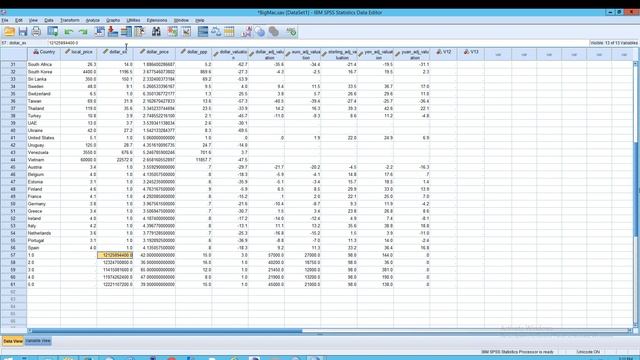This screenshot has width=640, height=360.
Task: Open Go to Variable tool
Action: [x=113, y=31]
